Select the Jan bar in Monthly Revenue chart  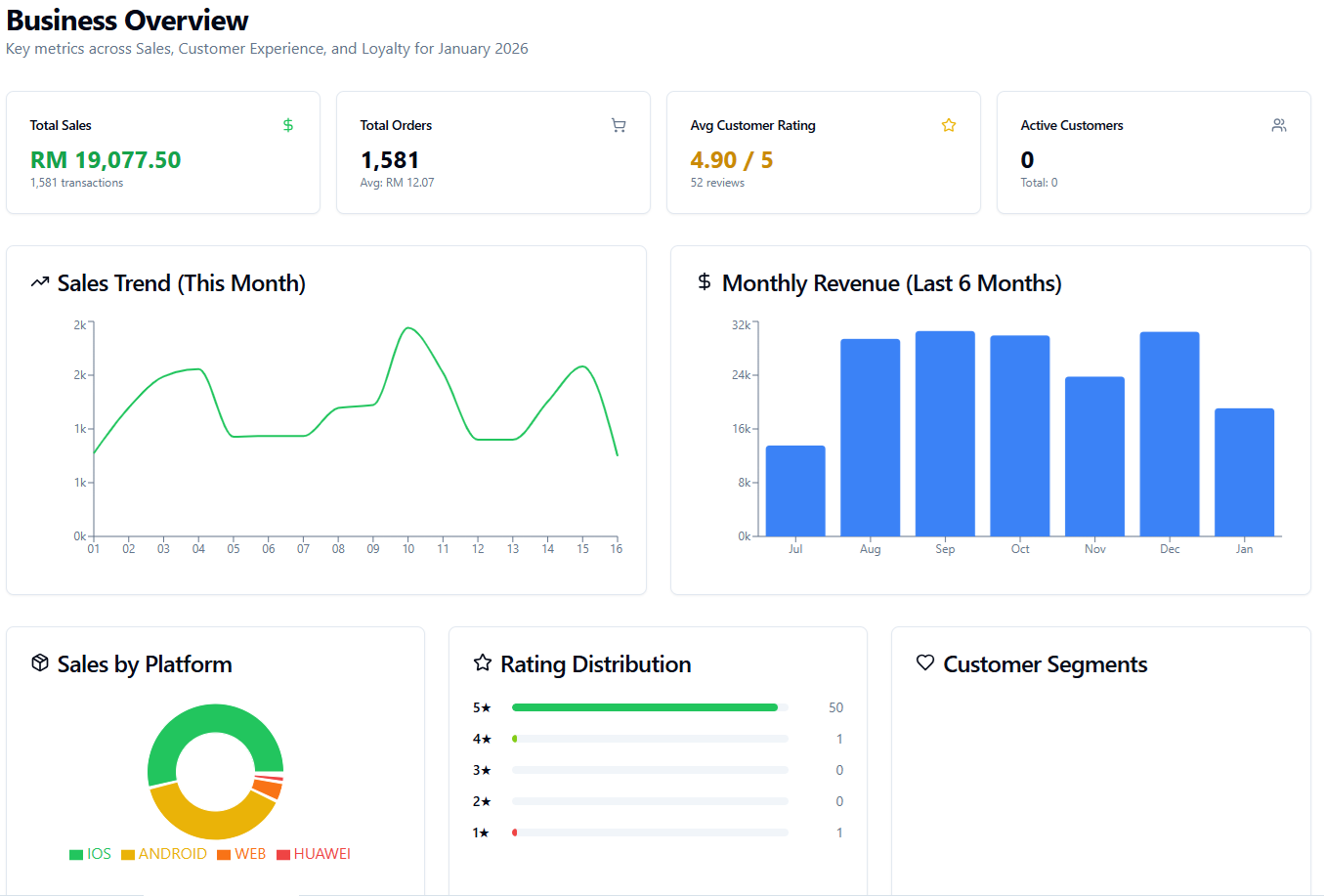(1245, 472)
